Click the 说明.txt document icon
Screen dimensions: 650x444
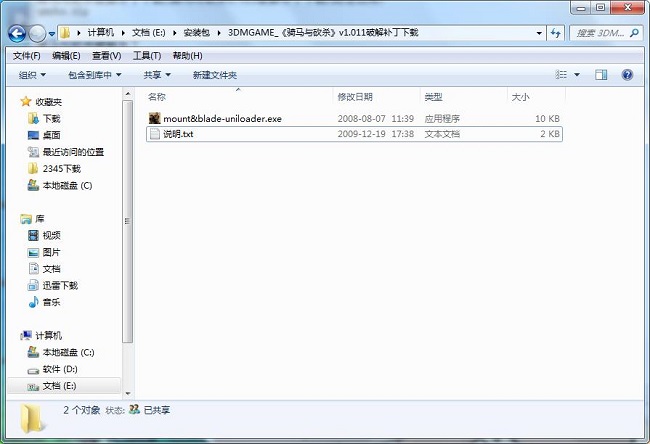[x=155, y=134]
